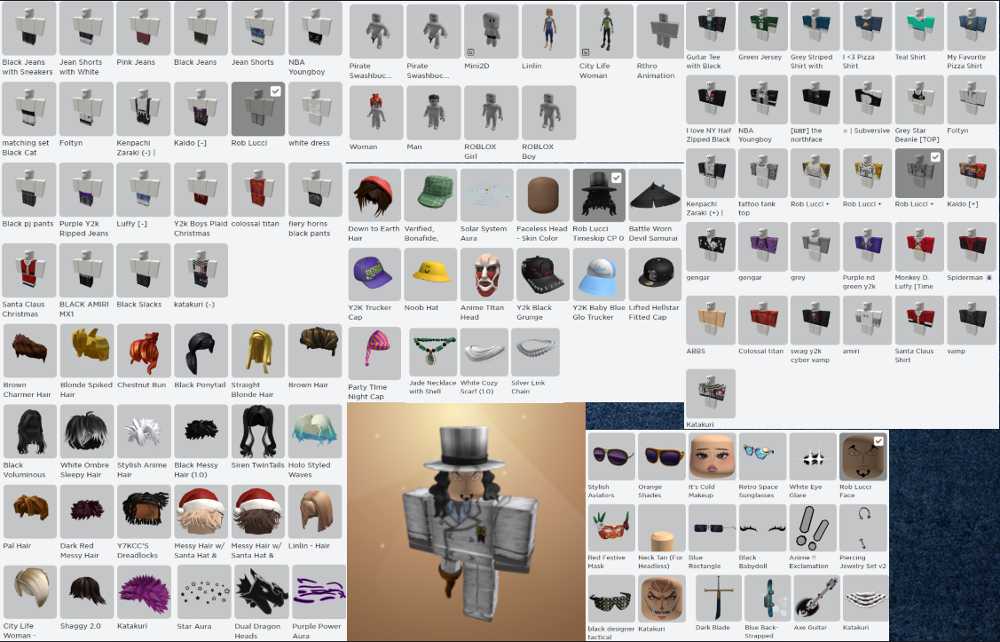The image size is (1000, 642).
Task: Select the Party Time Night Cap
Action: tap(374, 353)
